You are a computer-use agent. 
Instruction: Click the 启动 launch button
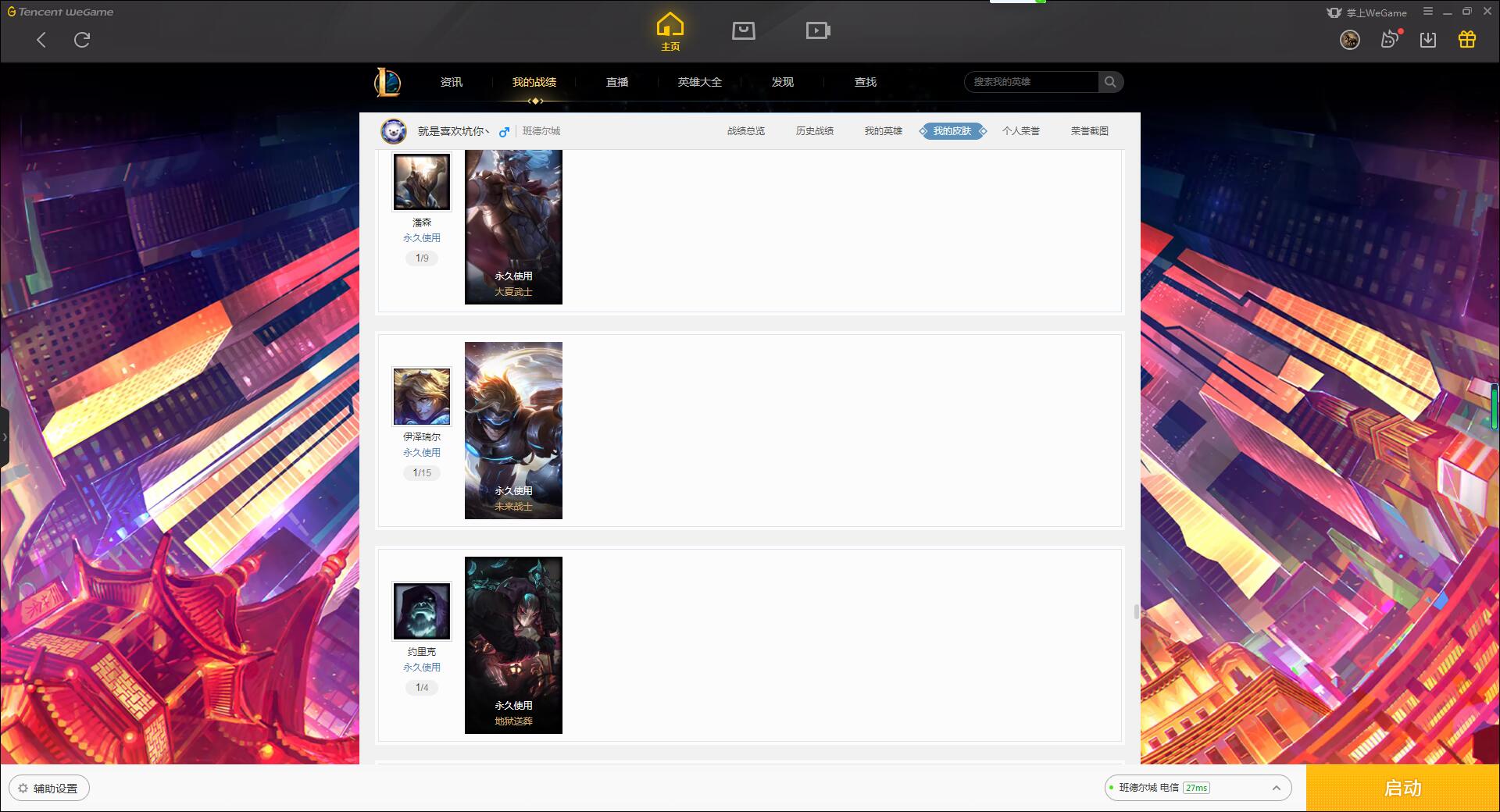(1402, 789)
